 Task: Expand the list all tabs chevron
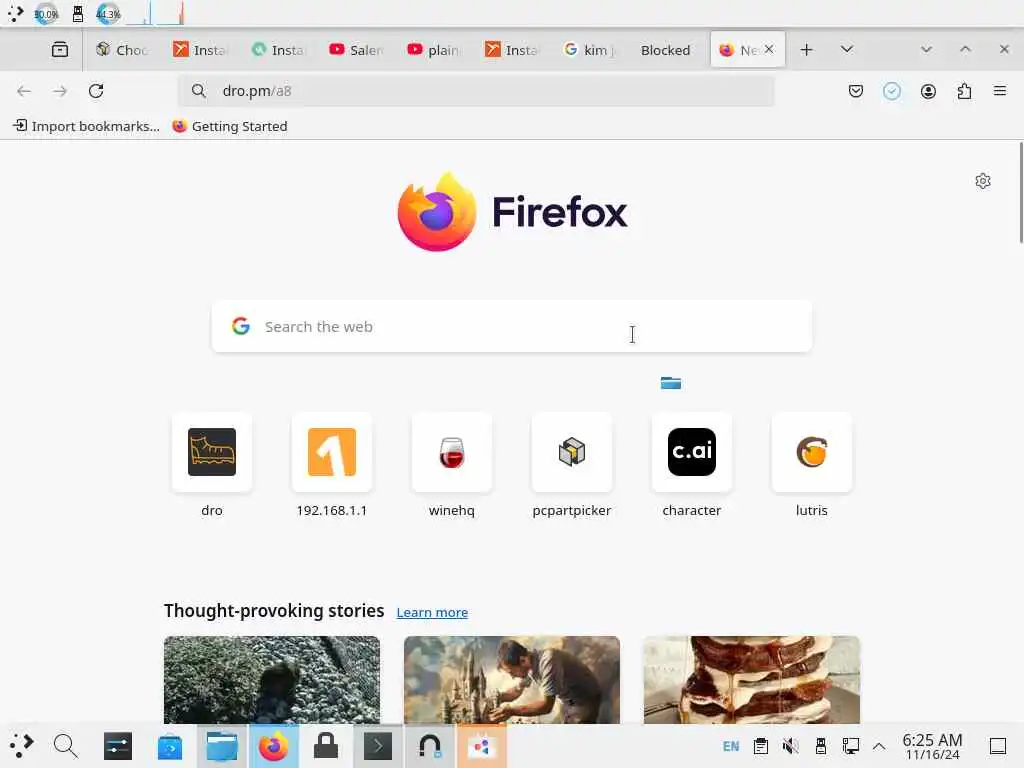(x=846, y=50)
